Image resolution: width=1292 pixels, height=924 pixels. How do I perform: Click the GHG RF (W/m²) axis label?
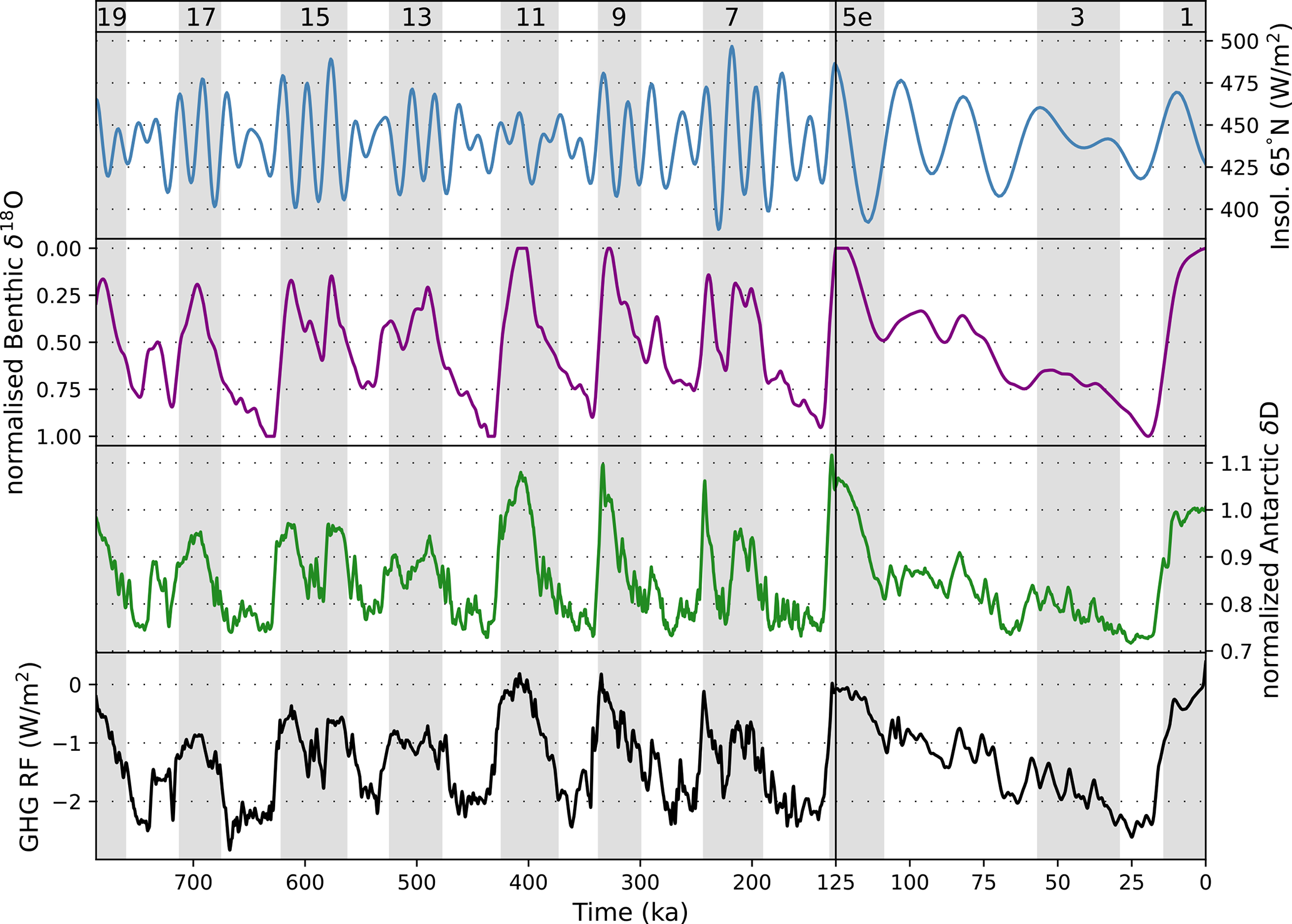click(x=29, y=756)
